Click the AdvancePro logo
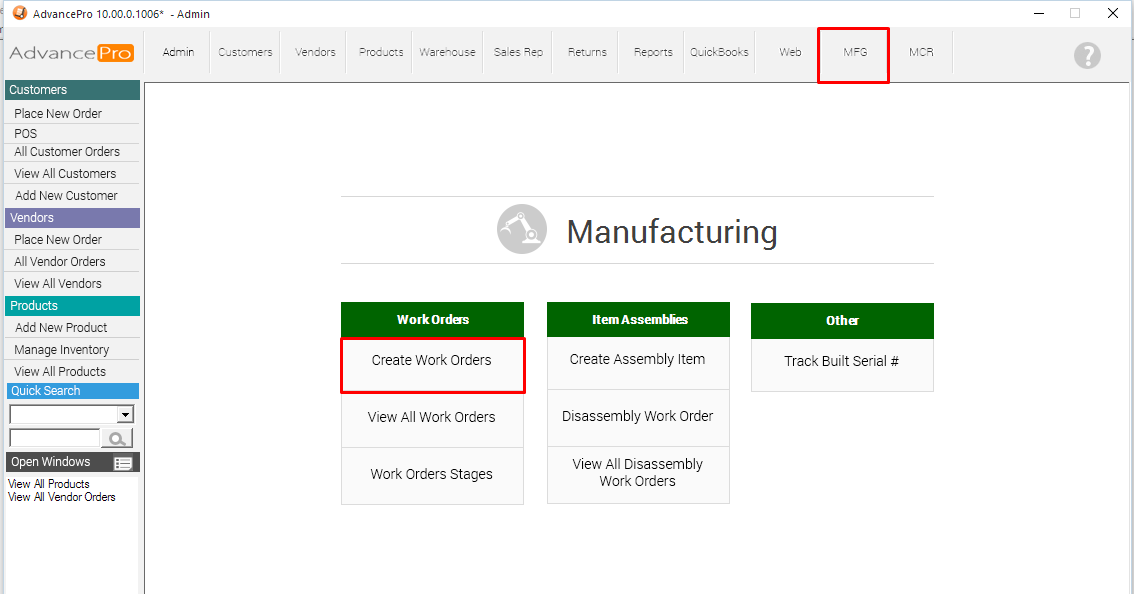1134x594 pixels. (71, 53)
